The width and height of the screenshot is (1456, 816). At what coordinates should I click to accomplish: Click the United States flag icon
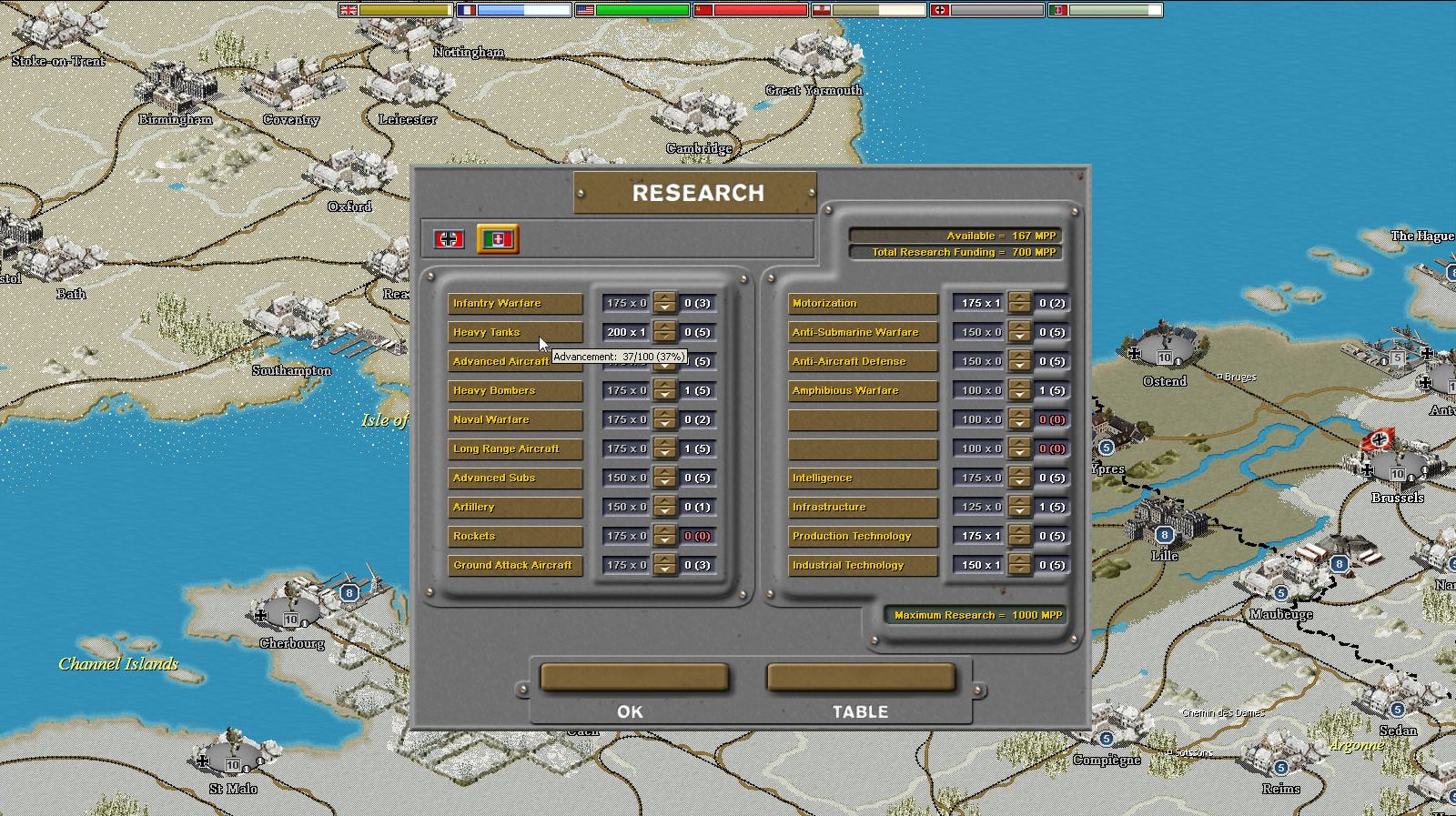click(x=585, y=10)
